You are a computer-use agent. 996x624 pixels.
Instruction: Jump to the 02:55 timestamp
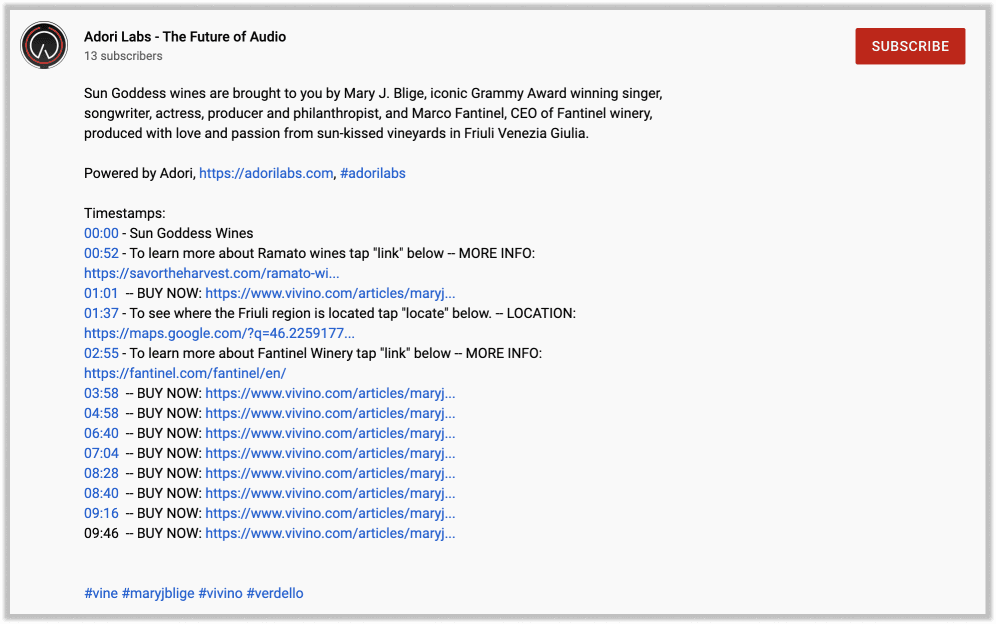click(x=101, y=353)
